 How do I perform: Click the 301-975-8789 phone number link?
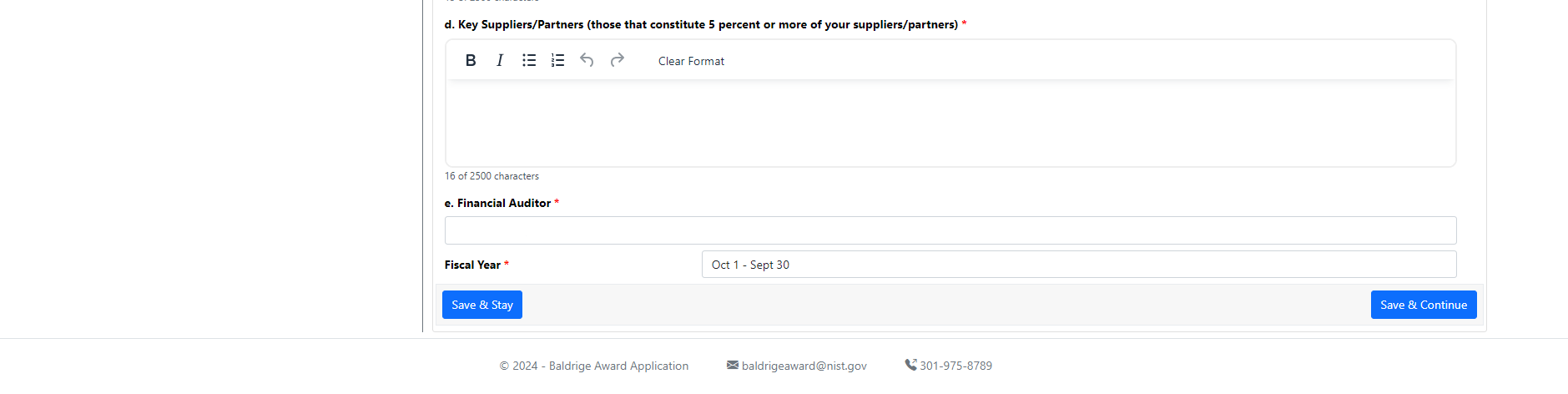tap(955, 366)
